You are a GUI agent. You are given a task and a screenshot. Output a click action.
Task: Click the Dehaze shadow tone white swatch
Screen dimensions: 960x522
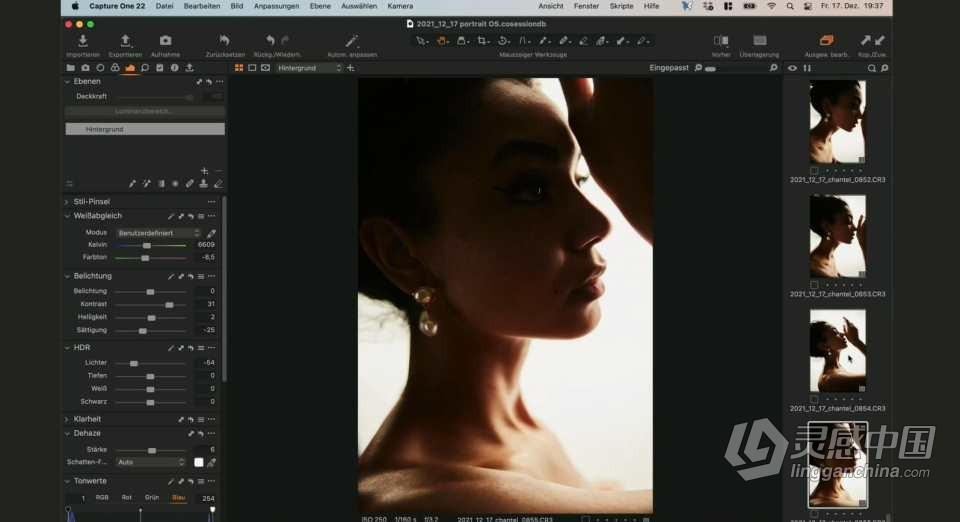coord(198,463)
